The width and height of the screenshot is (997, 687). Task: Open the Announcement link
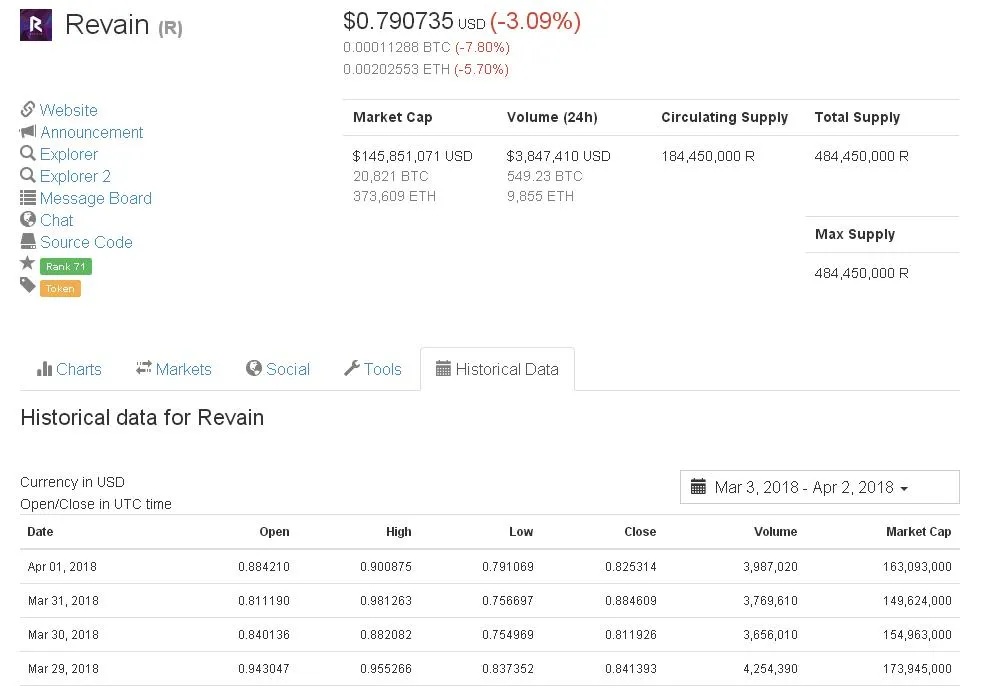coord(92,132)
